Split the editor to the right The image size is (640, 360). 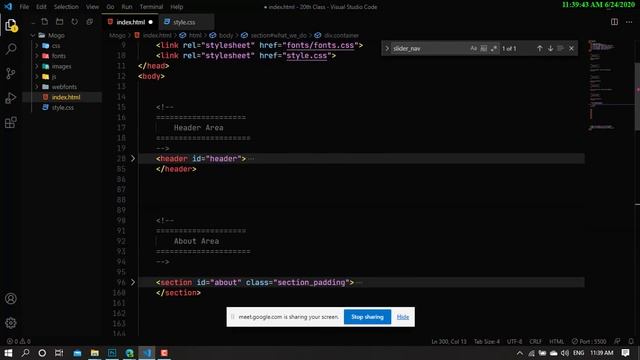614,22
